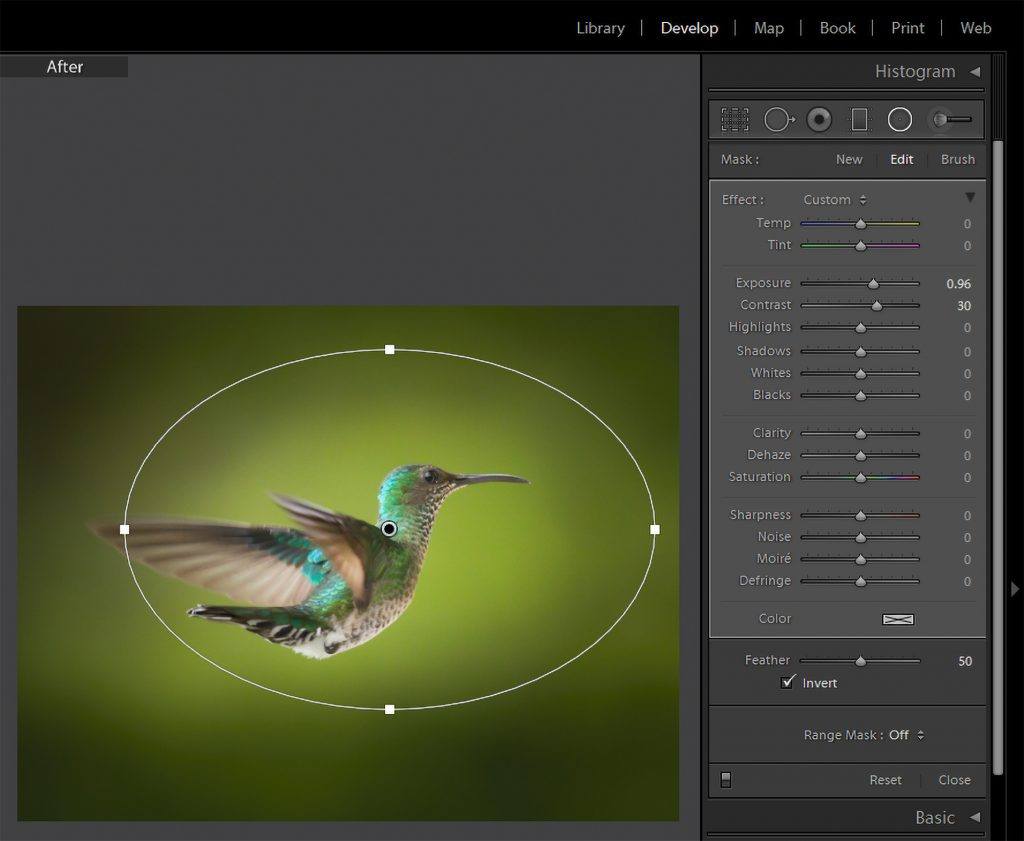1024x841 pixels.
Task: Open the Effect Custom preset dropdown
Action: [x=835, y=200]
